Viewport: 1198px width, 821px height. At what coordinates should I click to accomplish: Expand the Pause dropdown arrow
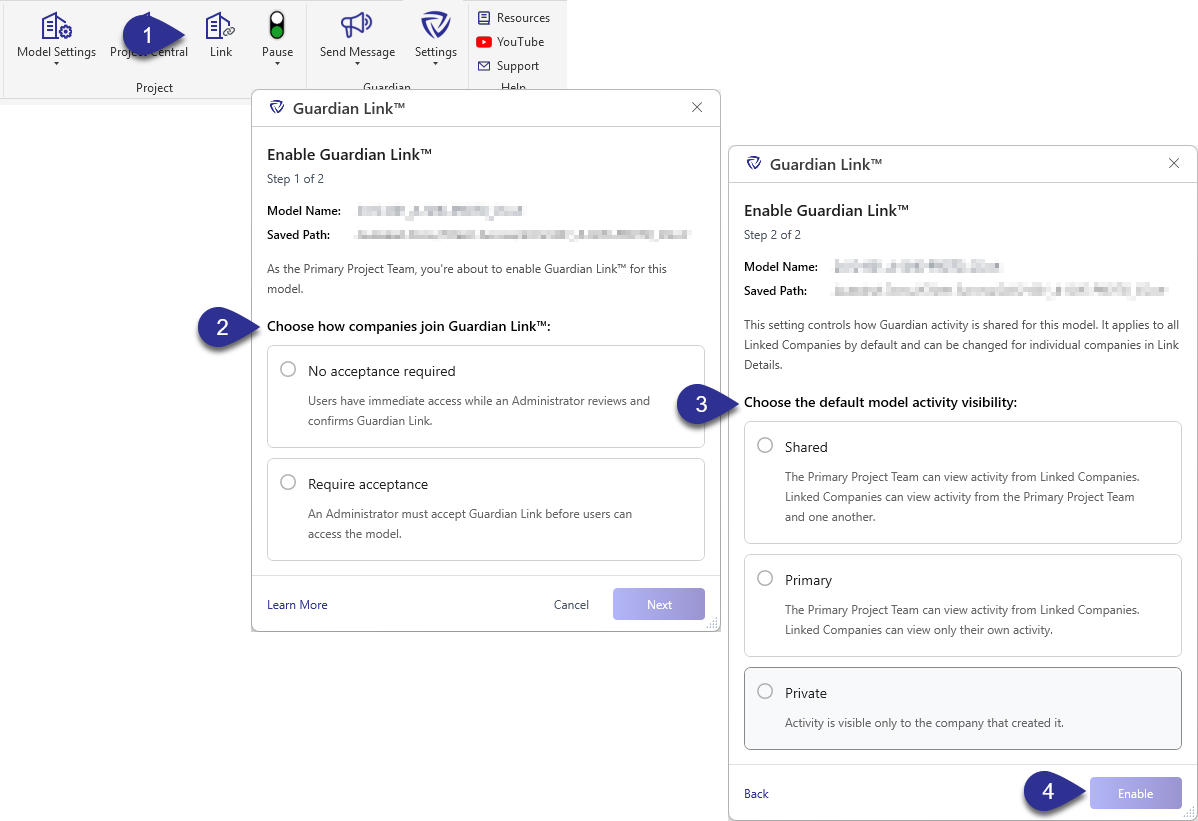(x=277, y=64)
